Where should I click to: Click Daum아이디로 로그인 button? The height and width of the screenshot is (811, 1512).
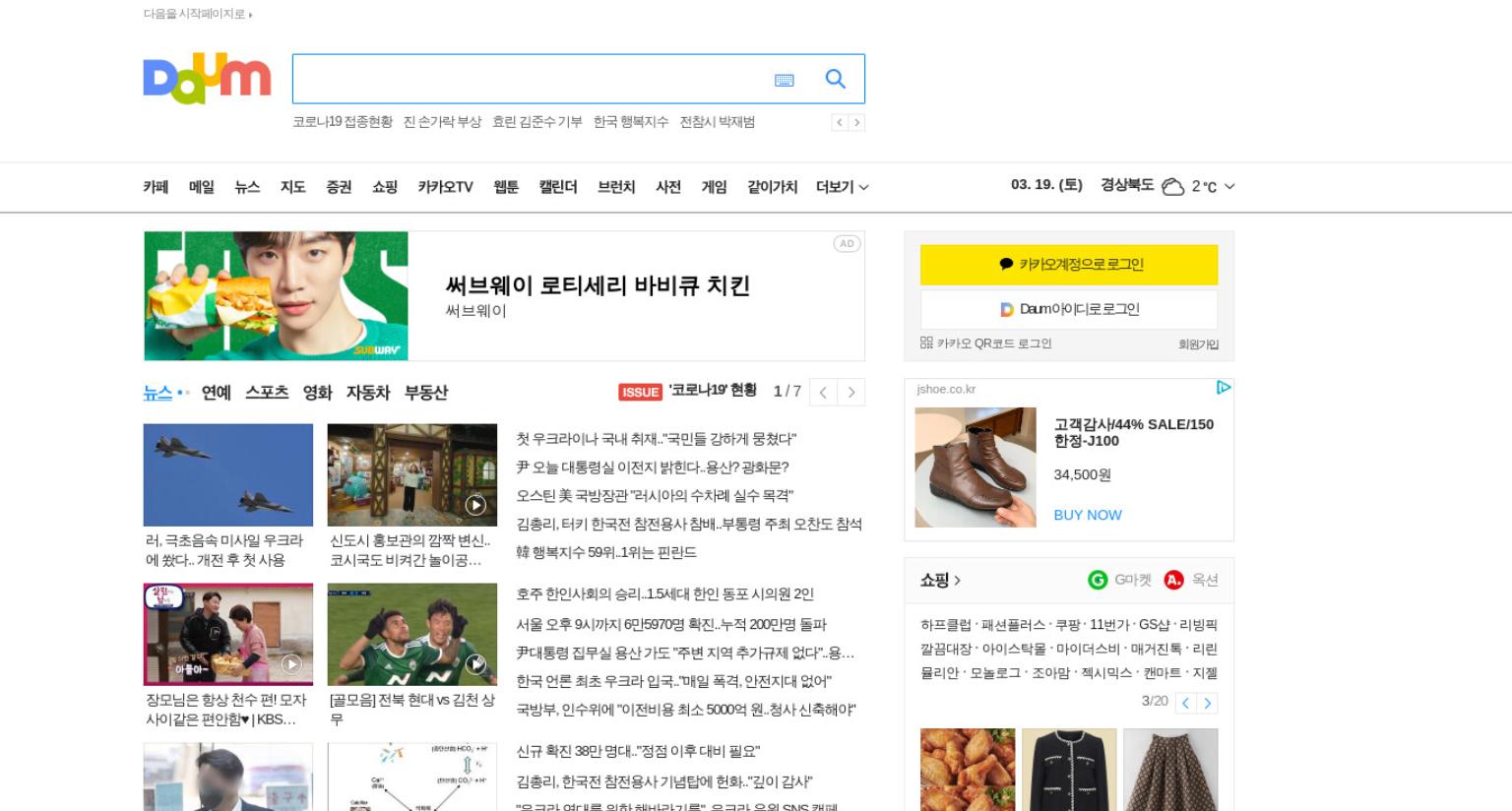pyautogui.click(x=1069, y=309)
